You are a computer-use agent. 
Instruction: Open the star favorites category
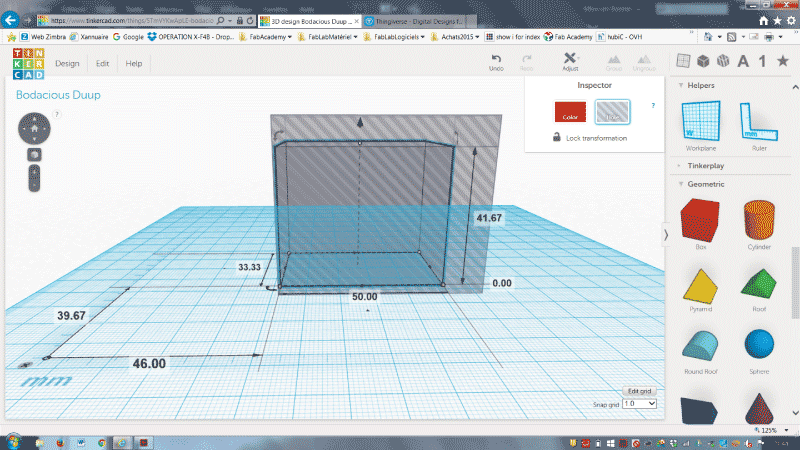coord(783,61)
